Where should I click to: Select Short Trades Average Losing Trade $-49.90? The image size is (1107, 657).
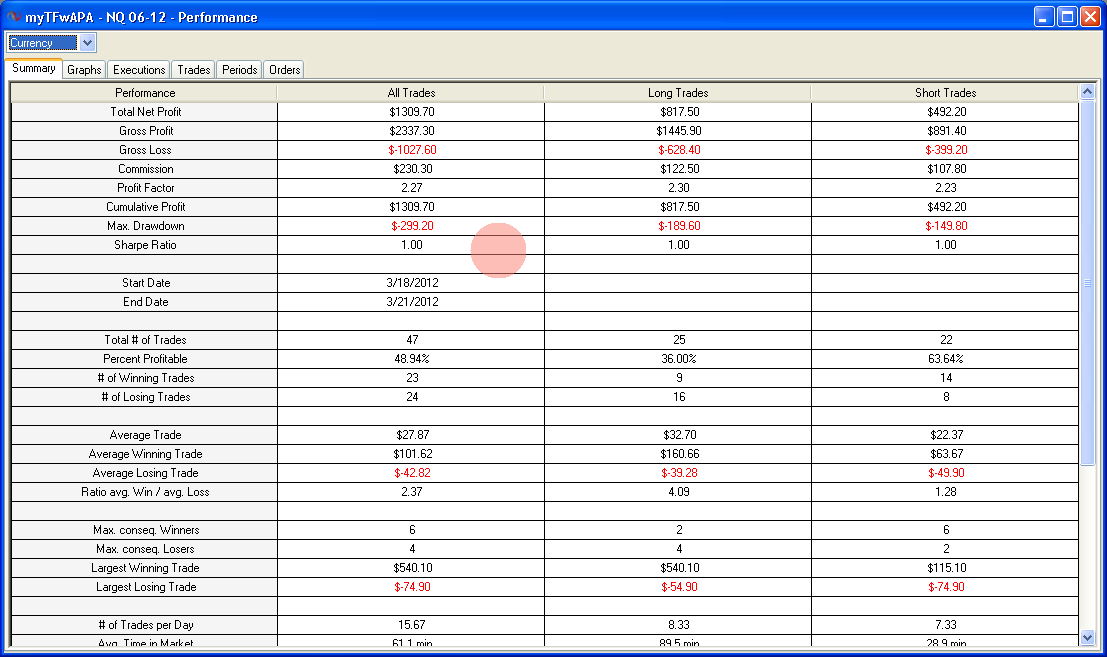click(x=946, y=474)
